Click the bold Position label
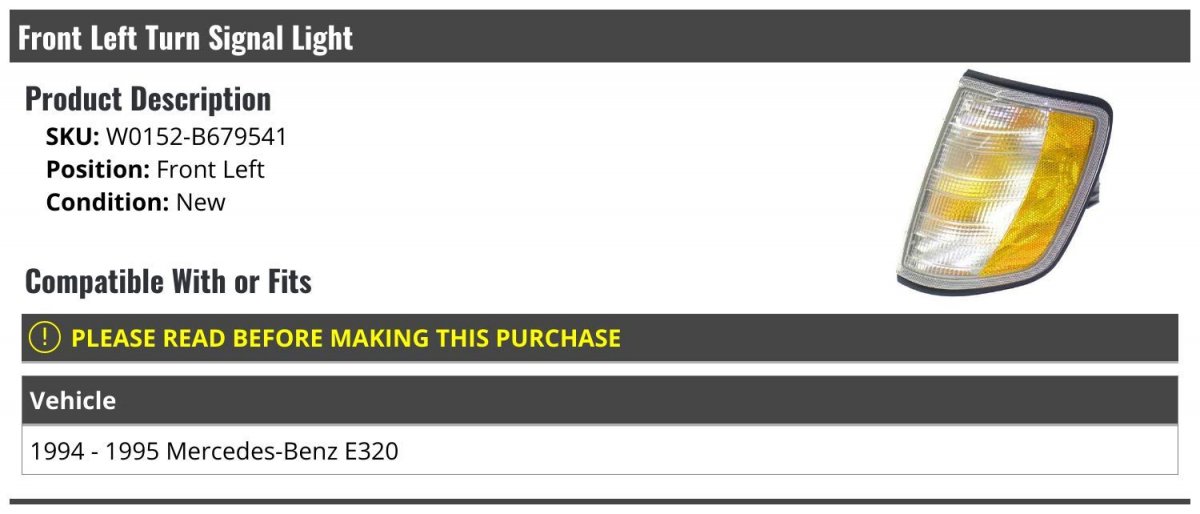 (98, 169)
